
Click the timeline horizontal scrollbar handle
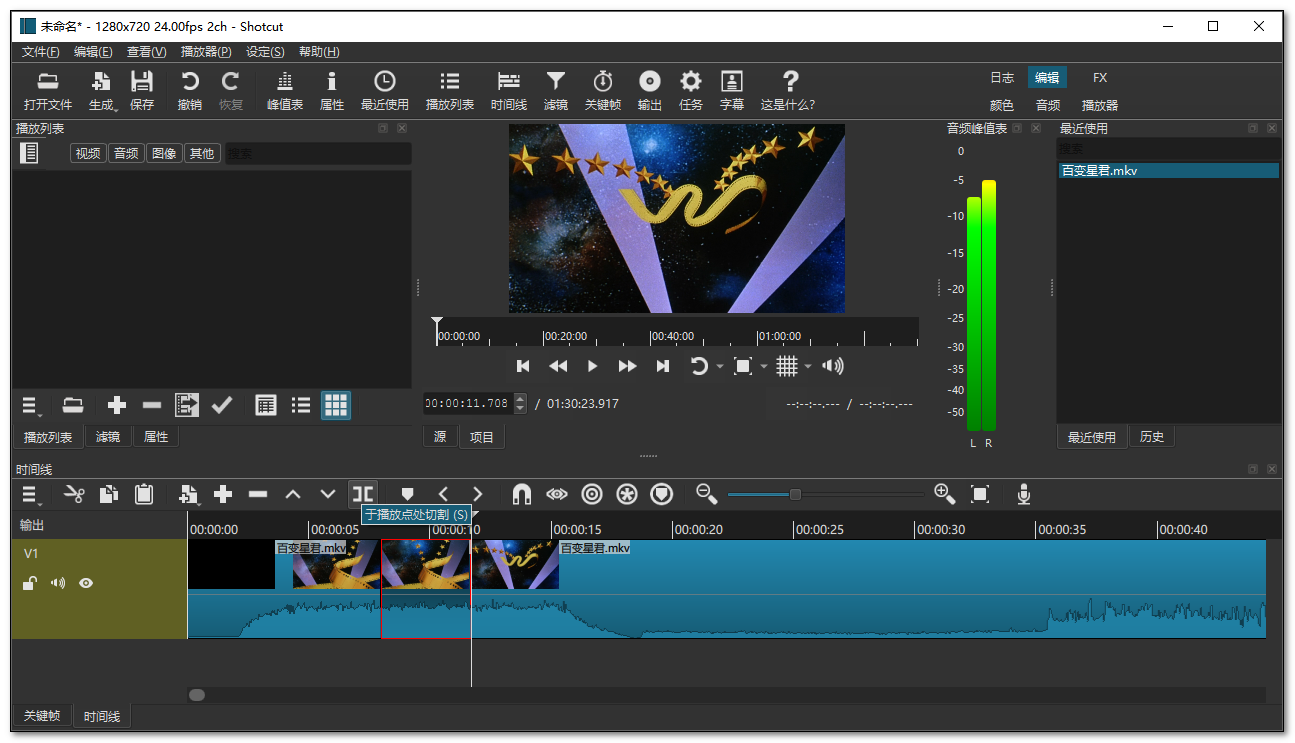197,695
